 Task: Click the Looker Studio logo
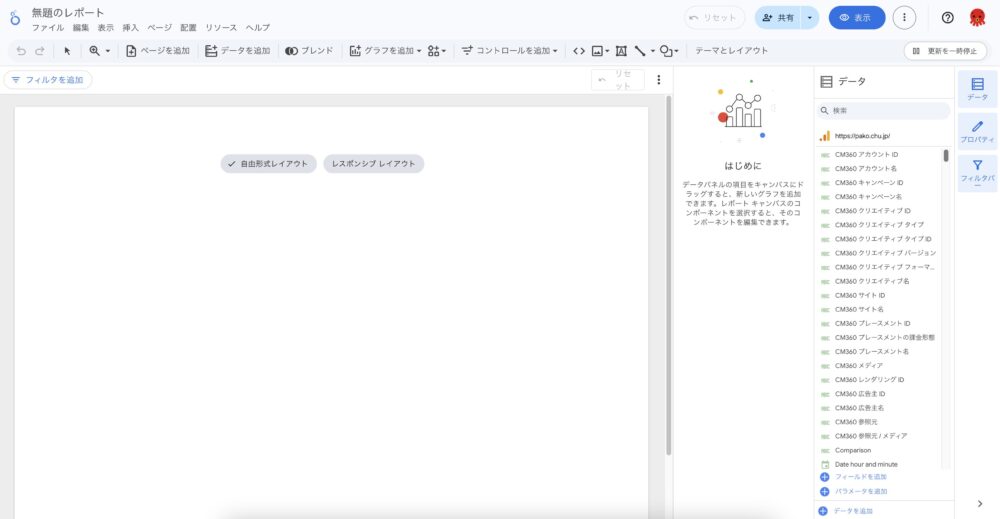point(15,18)
